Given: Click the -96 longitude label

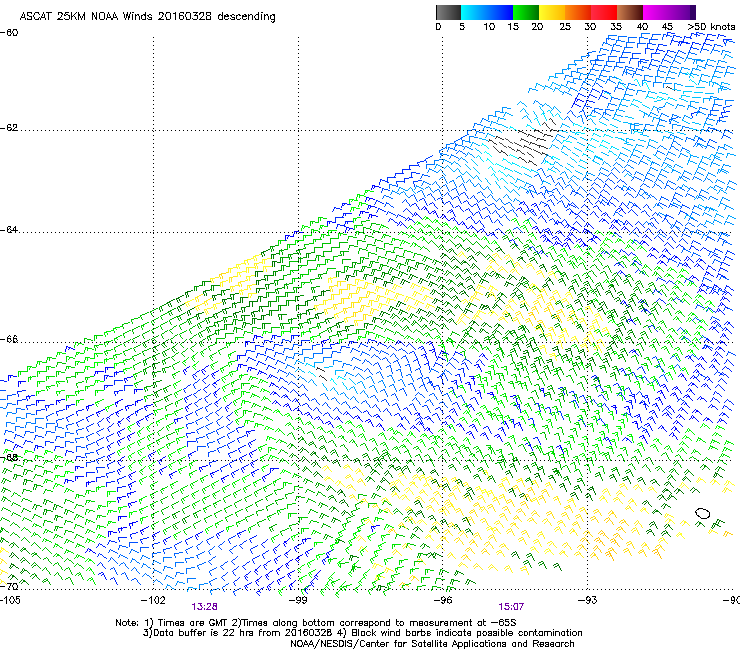Looking at the screenshot, I should 443,600.
